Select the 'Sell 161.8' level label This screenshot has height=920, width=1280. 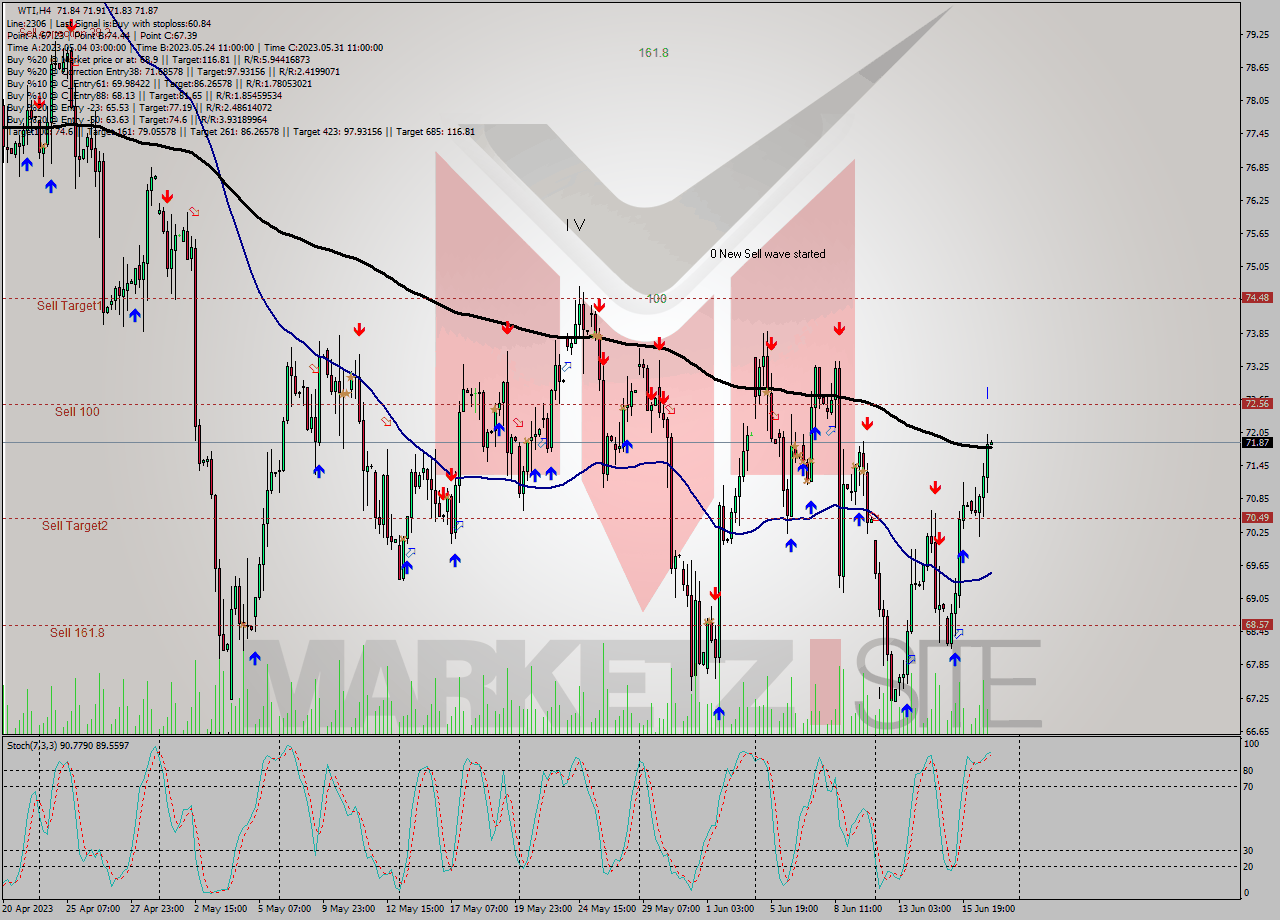77,632
